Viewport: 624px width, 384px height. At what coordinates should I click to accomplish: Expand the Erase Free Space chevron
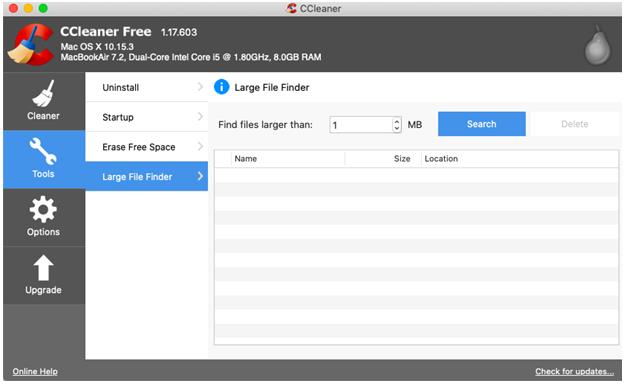(200, 146)
